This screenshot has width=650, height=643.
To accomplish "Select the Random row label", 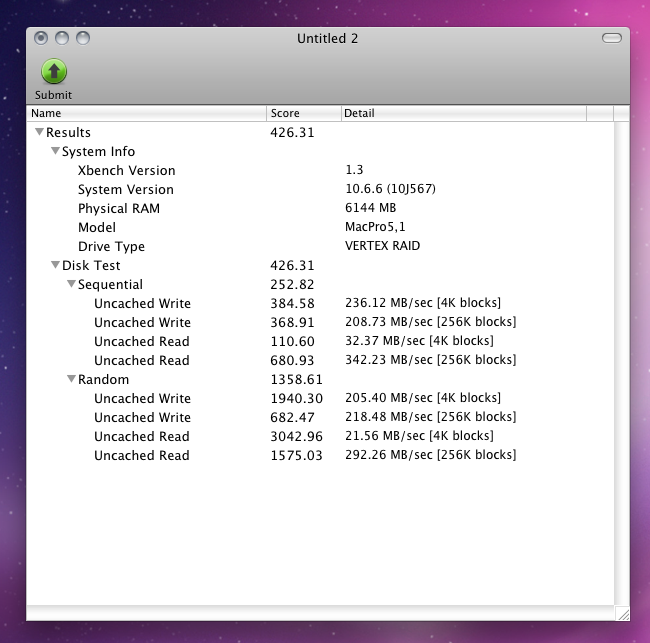I will point(104,379).
